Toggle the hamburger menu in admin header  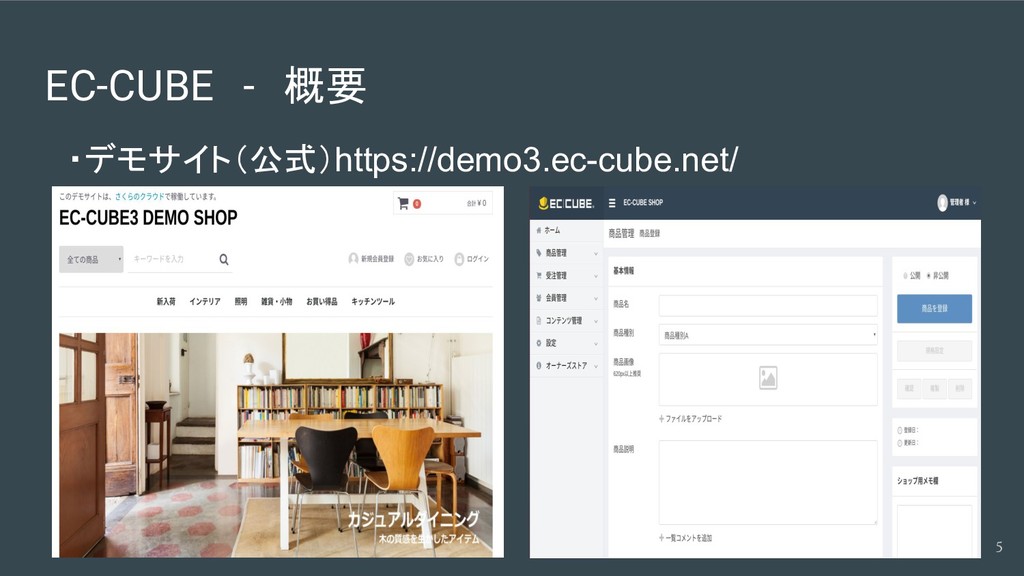(612, 203)
